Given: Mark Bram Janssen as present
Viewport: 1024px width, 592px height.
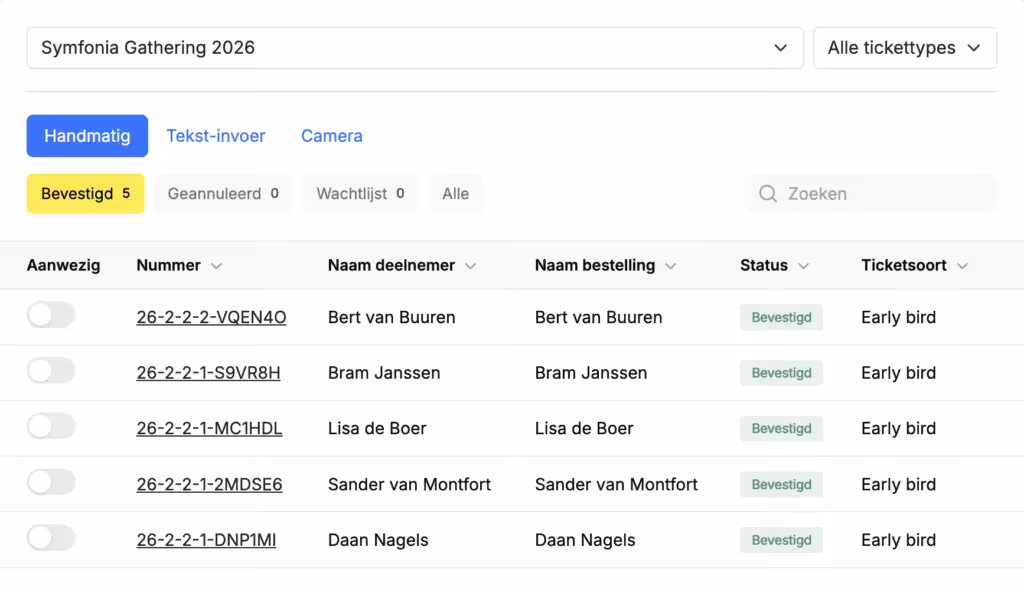Looking at the screenshot, I should 51,371.
